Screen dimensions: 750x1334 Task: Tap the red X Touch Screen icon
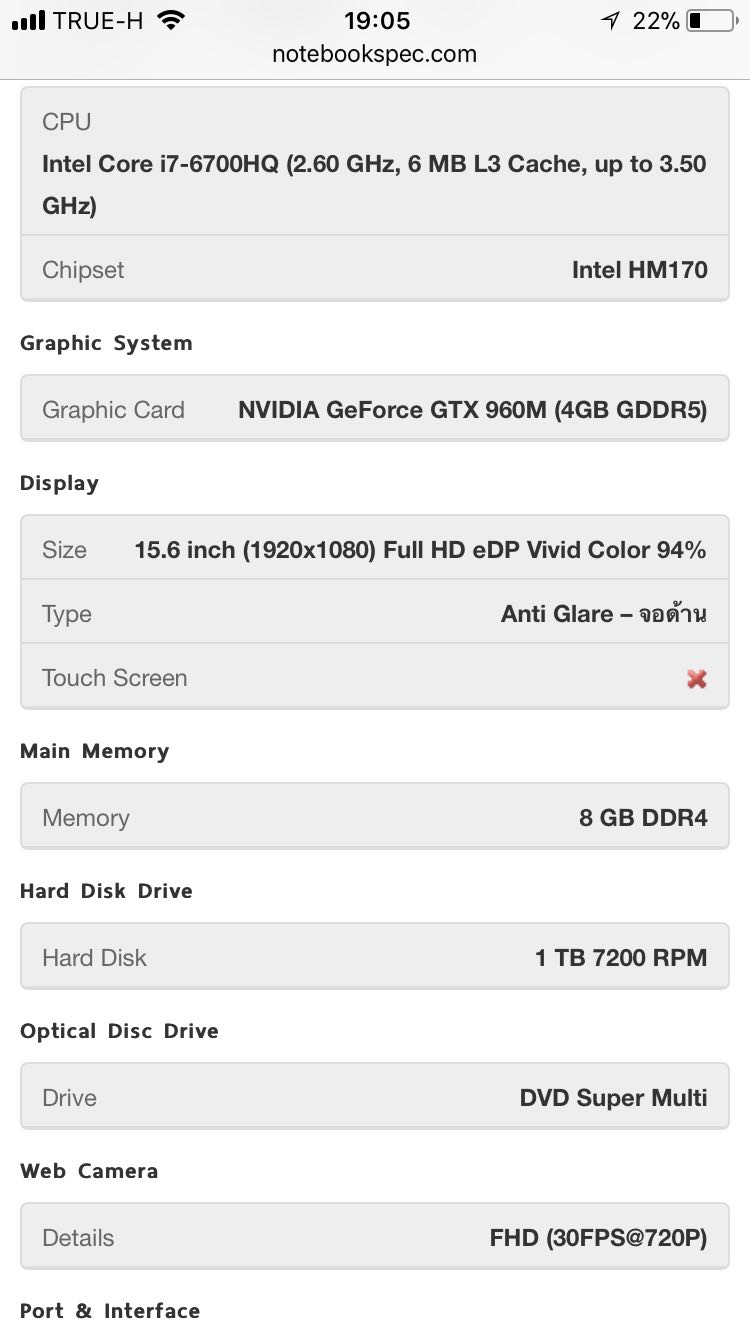(697, 679)
